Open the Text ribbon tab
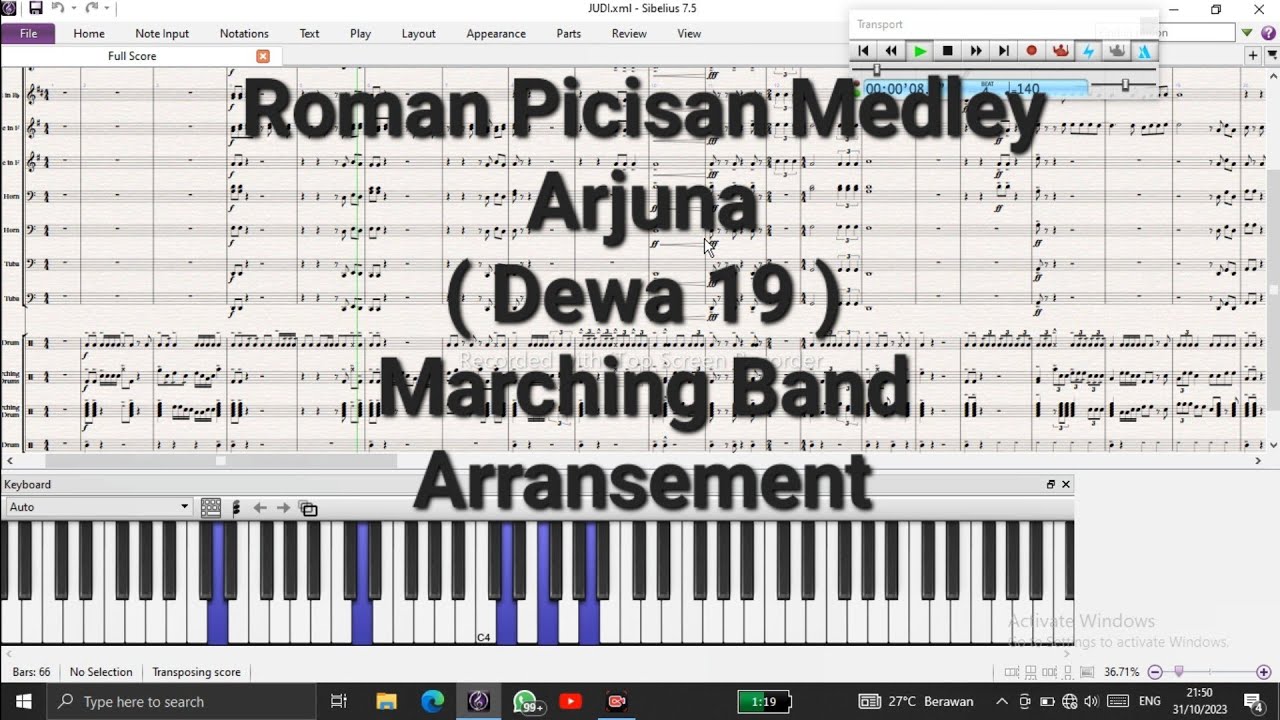Viewport: 1280px width, 720px height. click(x=310, y=33)
